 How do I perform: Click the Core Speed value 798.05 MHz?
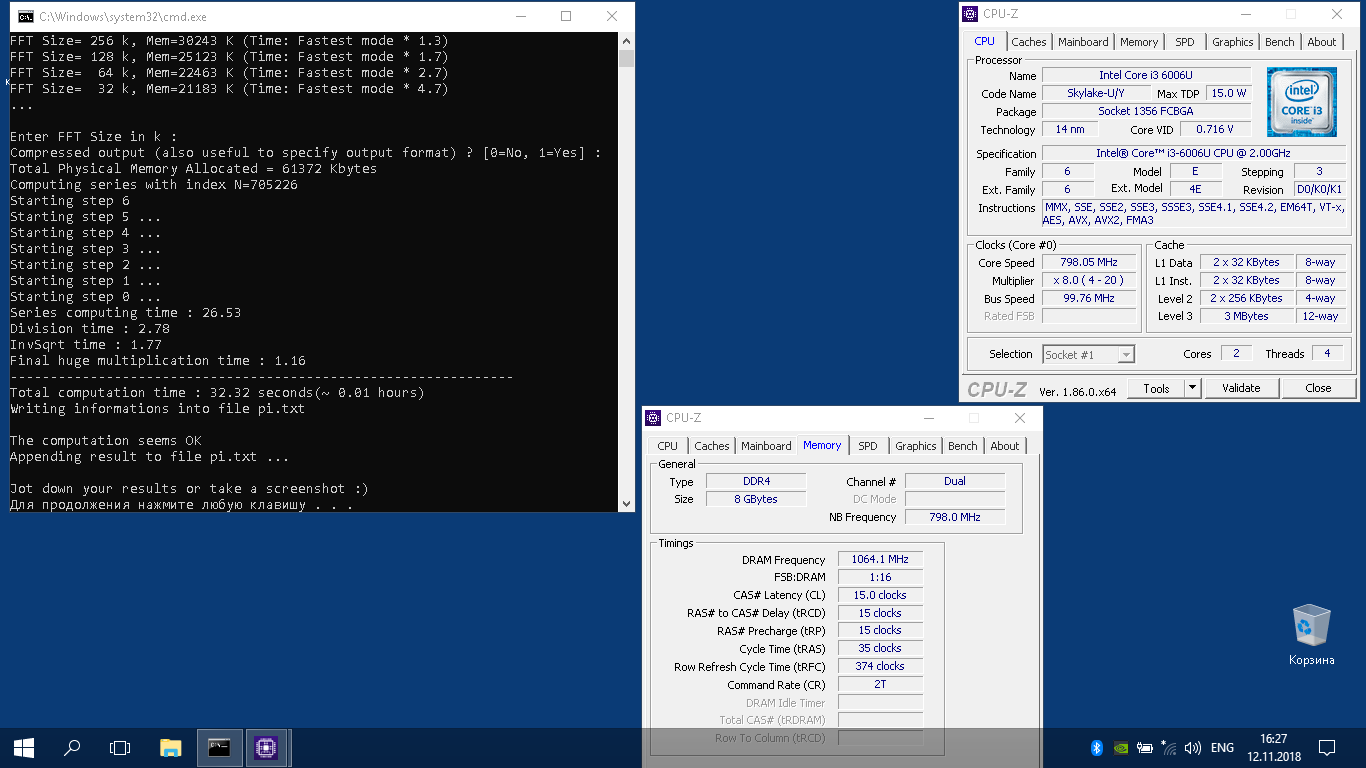point(1089,262)
